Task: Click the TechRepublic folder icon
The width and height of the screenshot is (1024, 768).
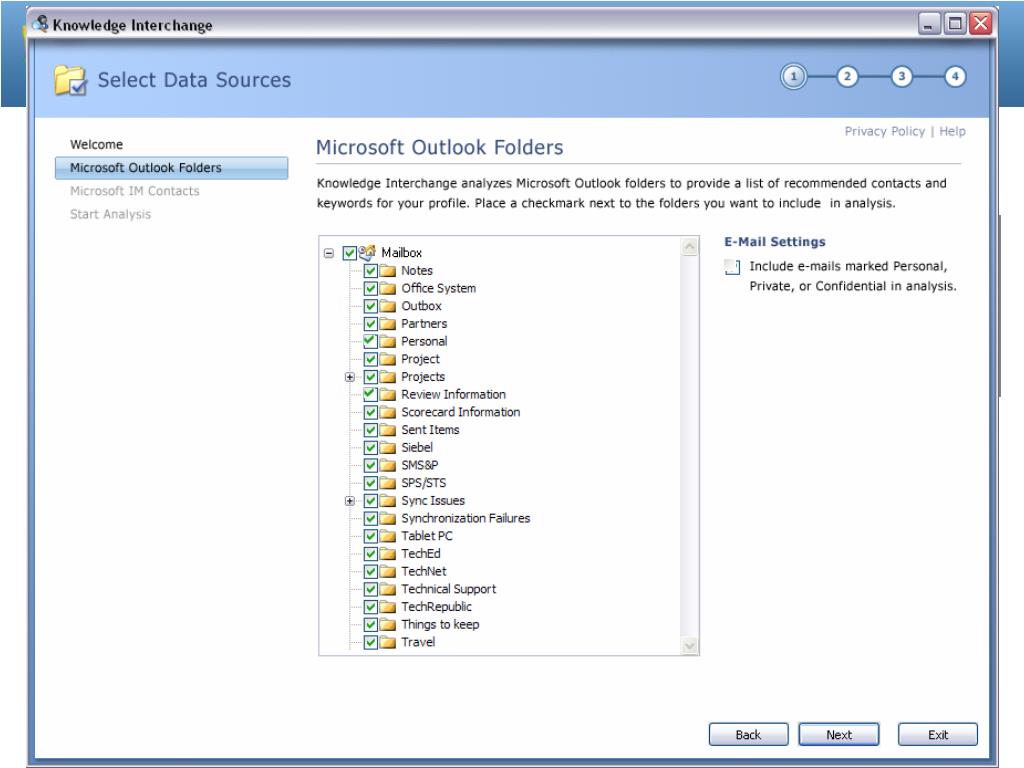Action: click(x=388, y=607)
